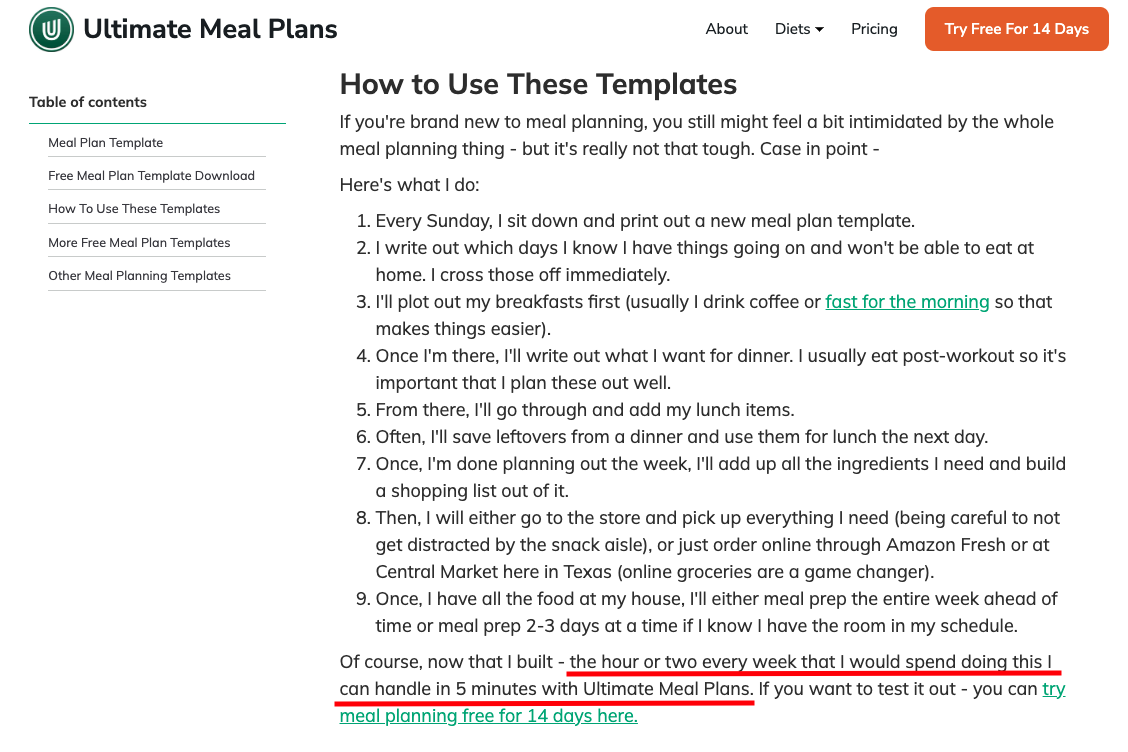Viewport: 1128px width, 752px height.
Task: Click the Ultimate Meal Plans logo icon
Action: click(51, 29)
